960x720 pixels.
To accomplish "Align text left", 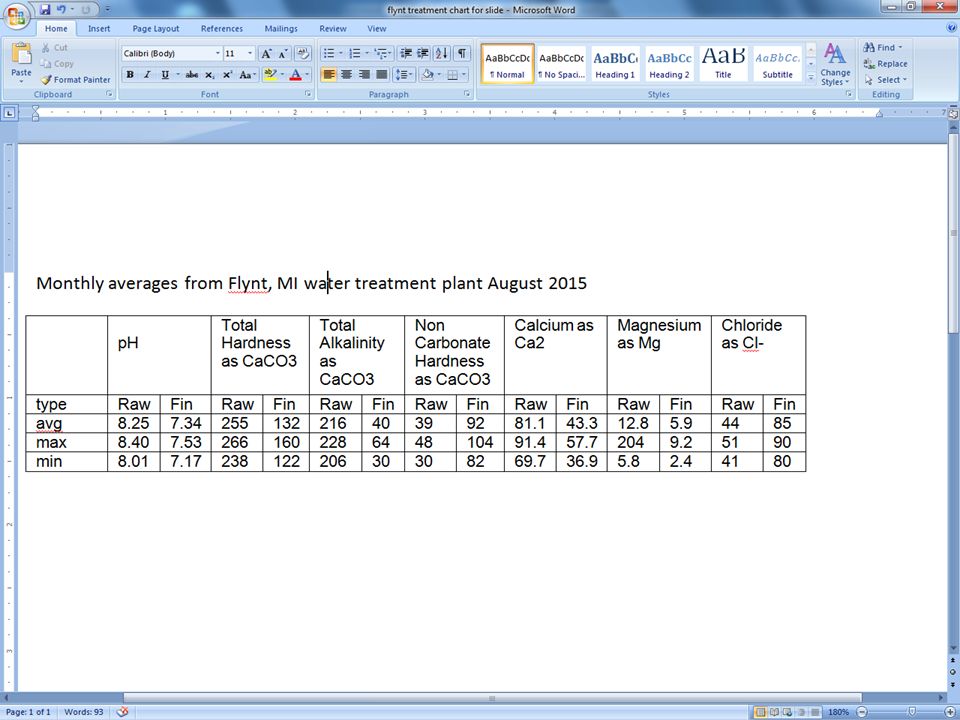I will point(329,75).
